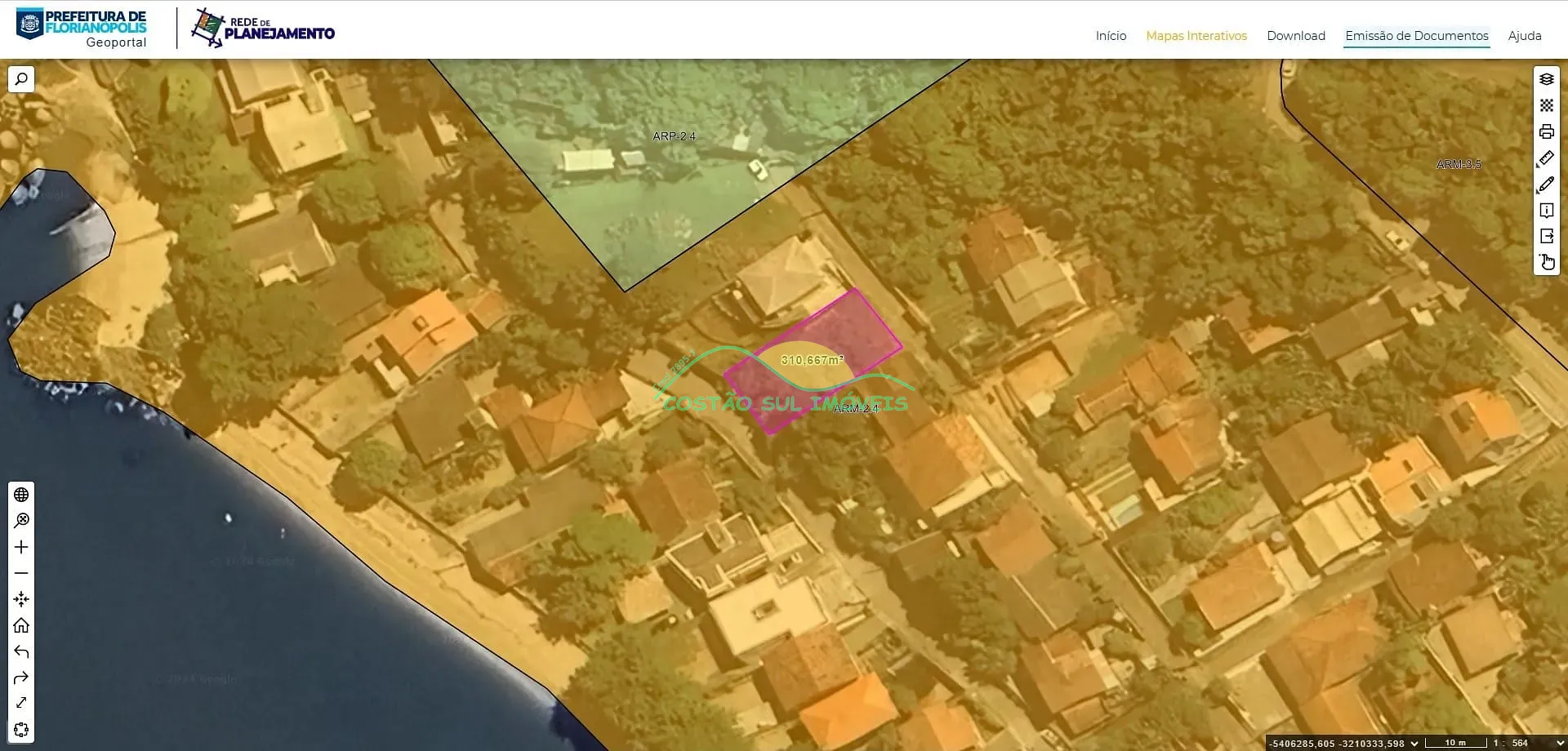Select the pencil drawing tool

pos(1547,184)
